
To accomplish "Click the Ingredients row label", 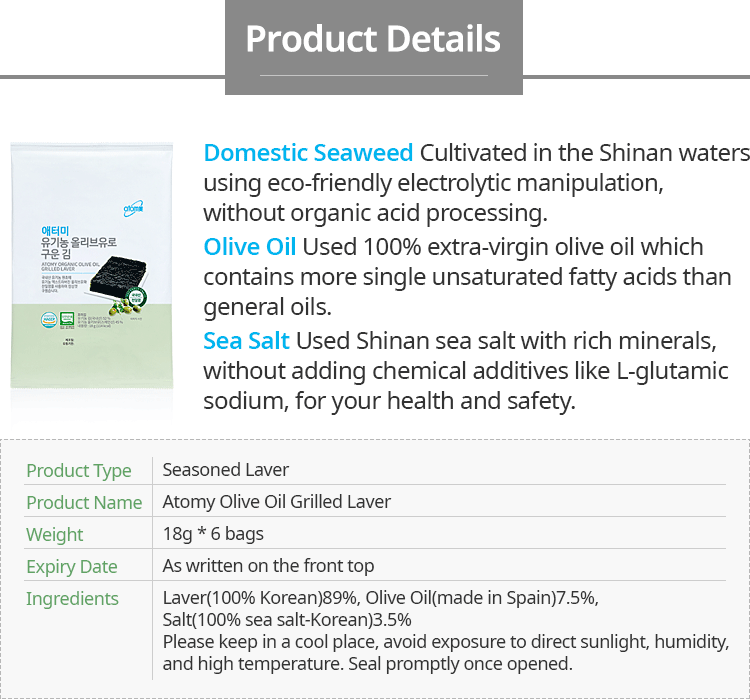I will coord(72,599).
